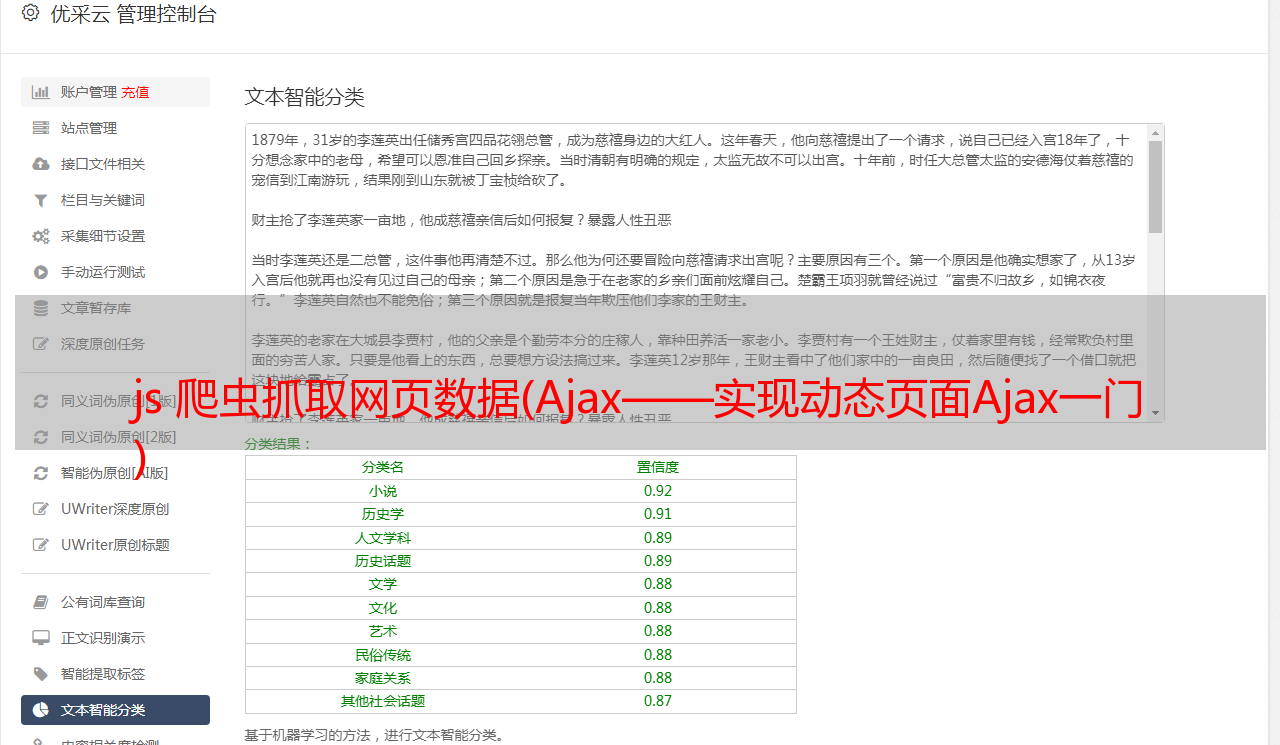Click the 文化 category cell
The height and width of the screenshot is (745, 1280).
point(383,608)
